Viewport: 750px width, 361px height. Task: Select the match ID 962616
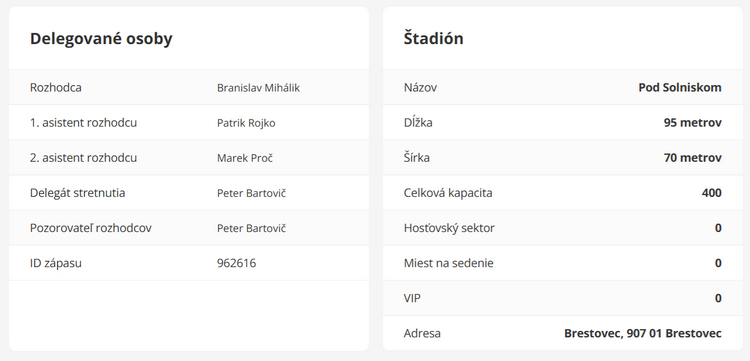coord(236,263)
